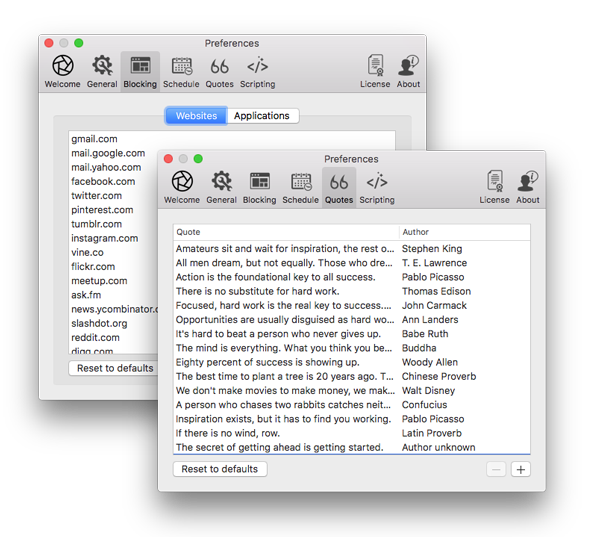
Task: Select the Chinese Proverb quote row
Action: tap(352, 376)
